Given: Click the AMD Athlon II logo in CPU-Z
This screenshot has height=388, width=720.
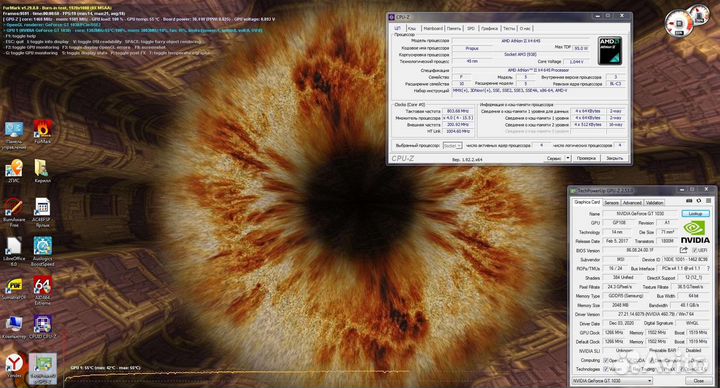Looking at the screenshot, I should click(610, 51).
